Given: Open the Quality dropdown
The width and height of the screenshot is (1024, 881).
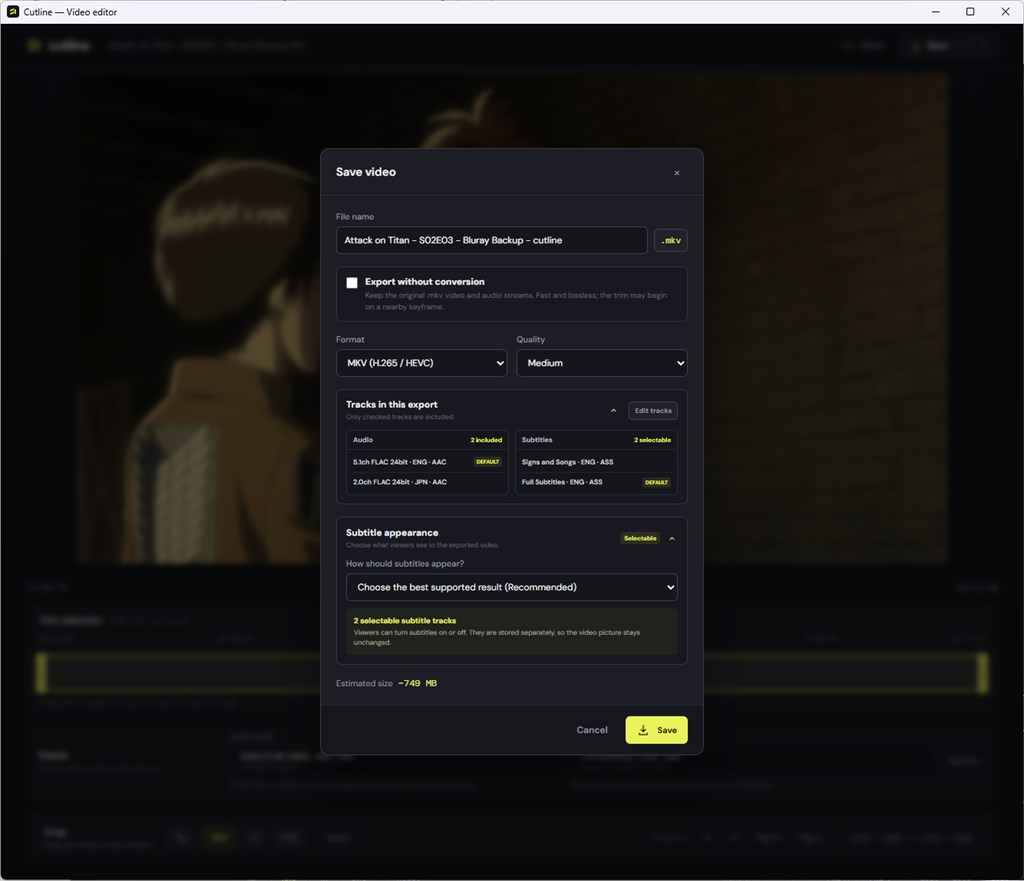Looking at the screenshot, I should click(x=601, y=363).
